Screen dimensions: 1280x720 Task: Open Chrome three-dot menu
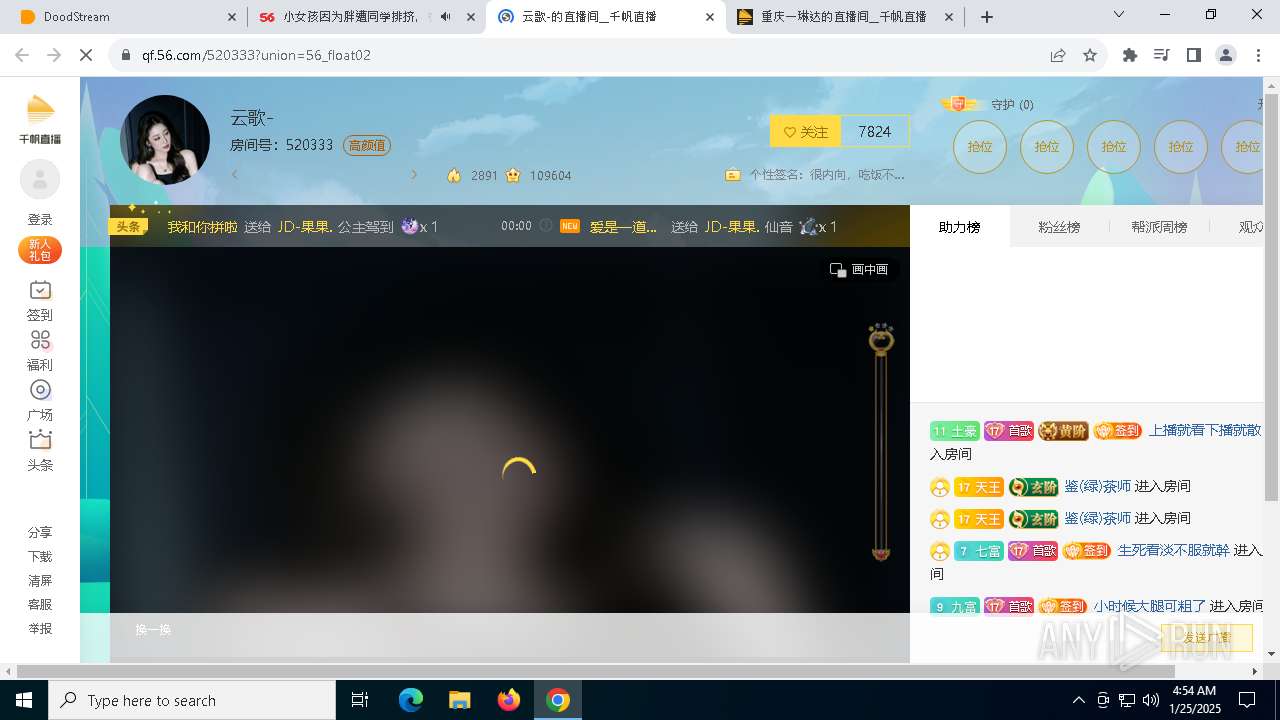[x=1258, y=55]
